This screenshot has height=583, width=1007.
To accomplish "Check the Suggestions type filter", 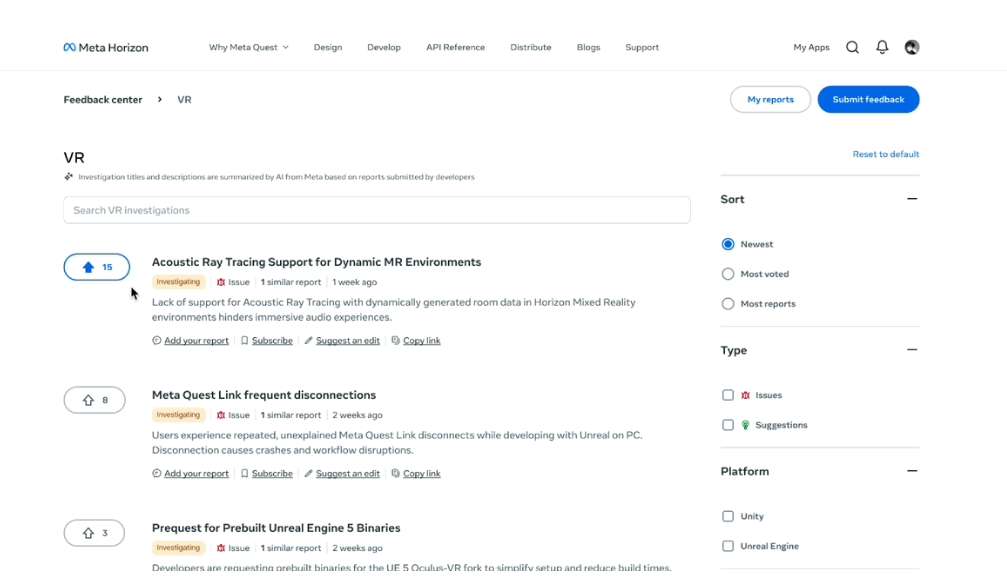I will 728,425.
